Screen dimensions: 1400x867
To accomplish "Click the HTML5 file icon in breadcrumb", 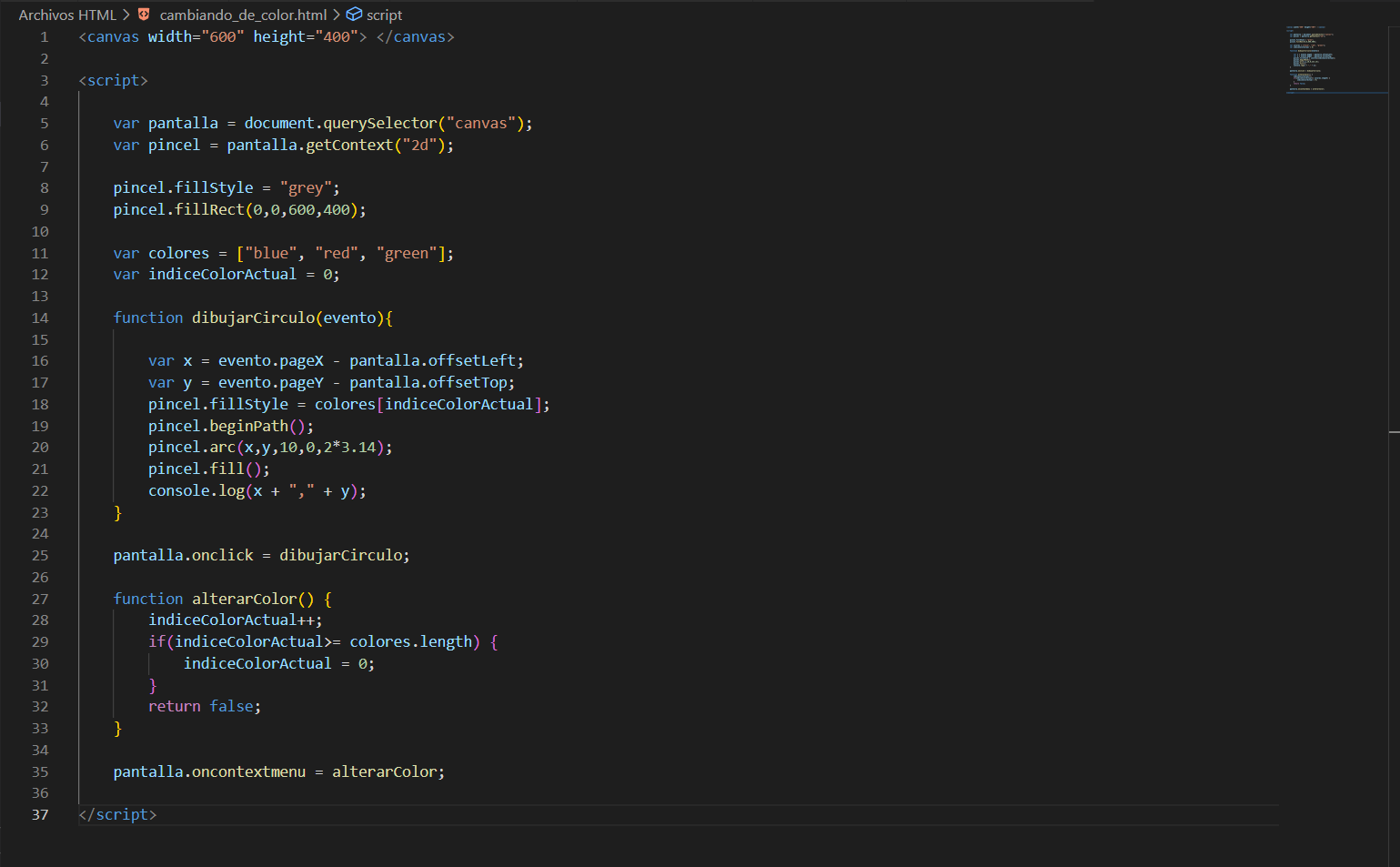I will point(144,15).
